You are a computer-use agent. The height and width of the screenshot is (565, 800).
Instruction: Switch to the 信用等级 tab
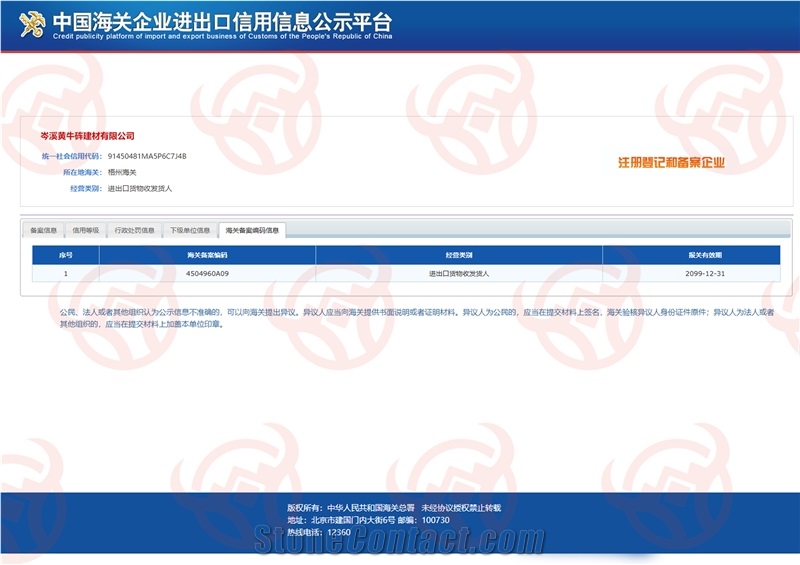click(86, 230)
